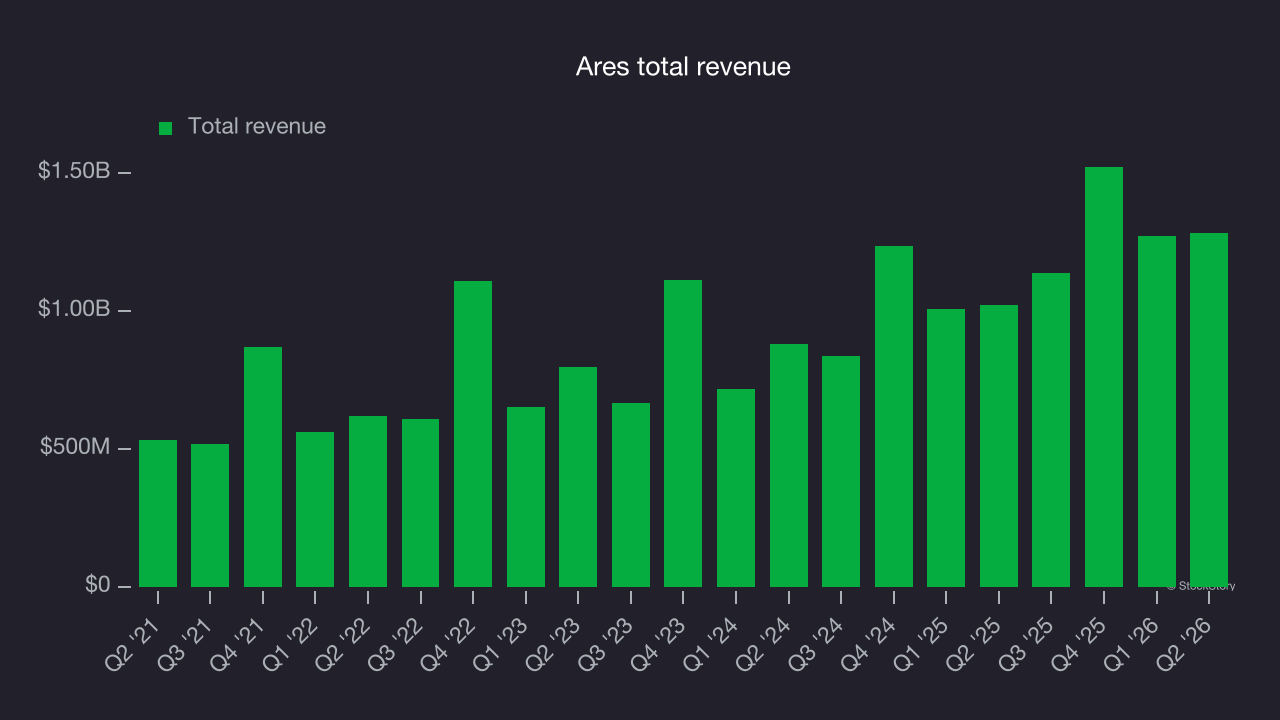Select the Q1 '24 revenue bar
Image resolution: width=1280 pixels, height=720 pixels.
(x=736, y=488)
